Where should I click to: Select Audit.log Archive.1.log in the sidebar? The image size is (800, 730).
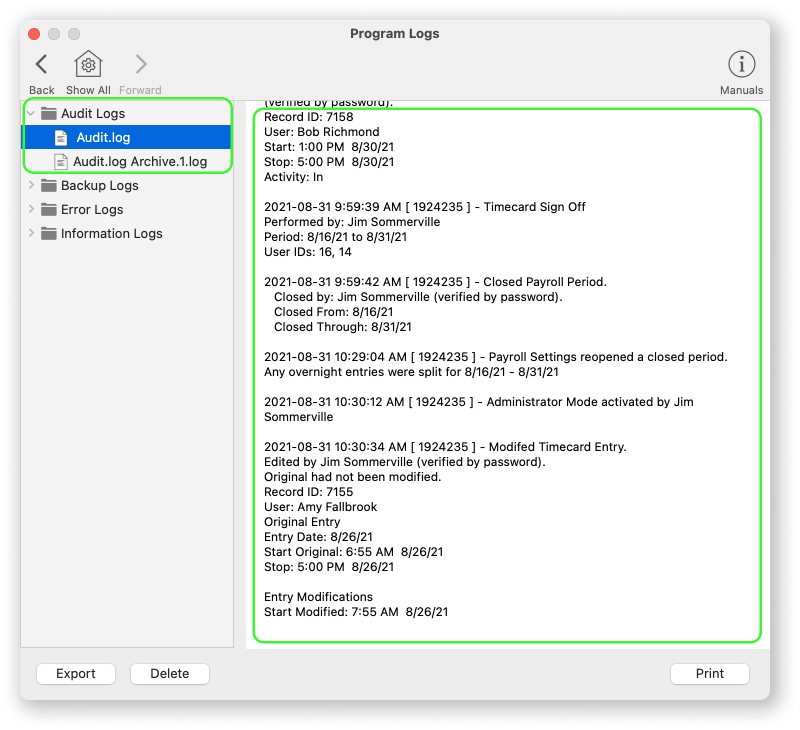[126, 162]
